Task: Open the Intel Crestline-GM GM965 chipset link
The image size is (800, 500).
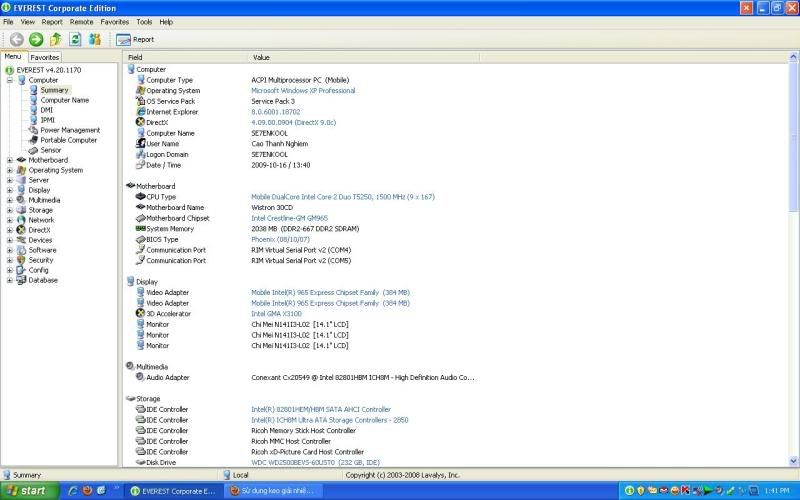Action: (289, 218)
